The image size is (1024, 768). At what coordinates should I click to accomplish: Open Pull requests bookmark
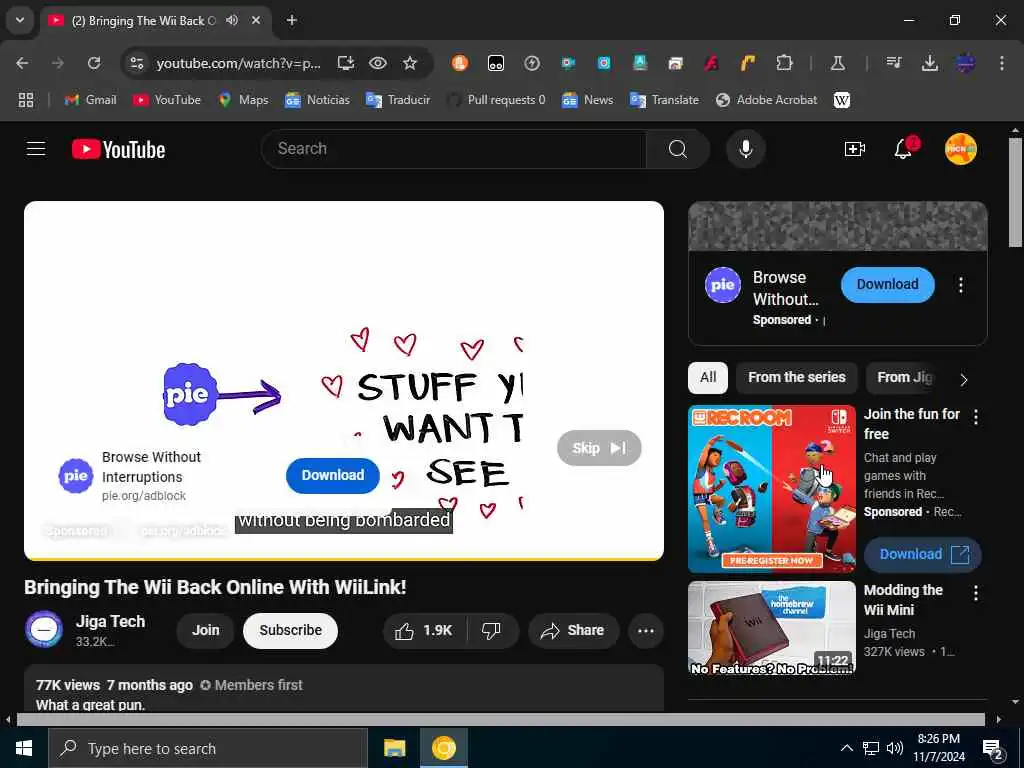496,100
